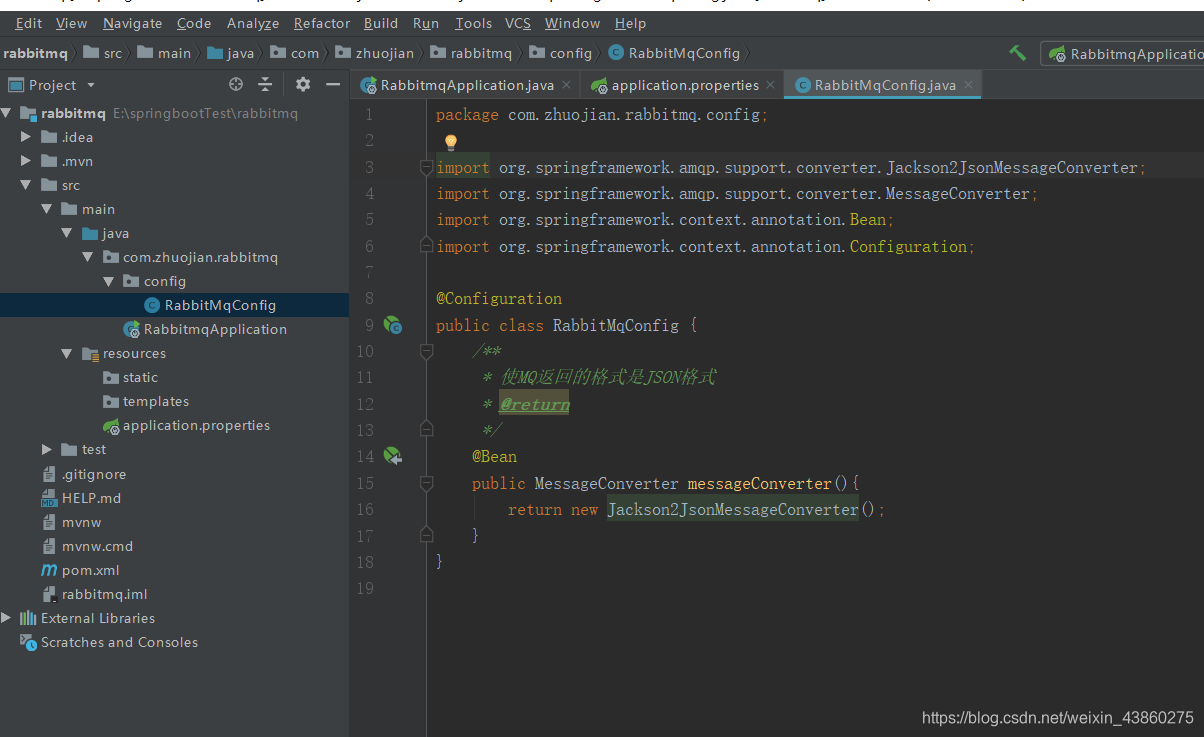Open the Help menu

(x=630, y=23)
